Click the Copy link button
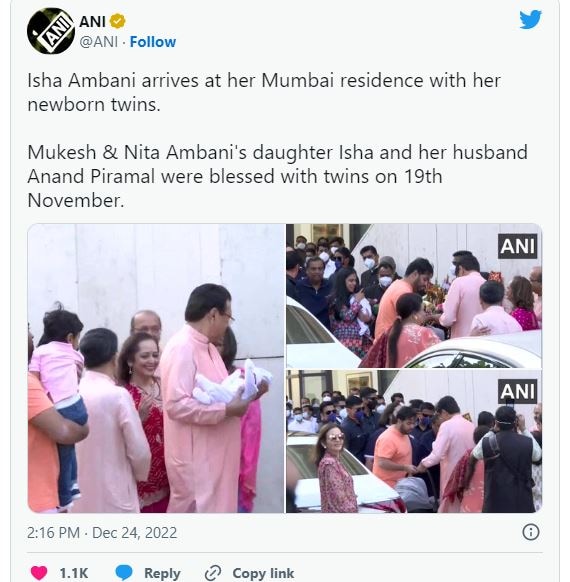Image resolution: width=570 pixels, height=582 pixels. [263, 573]
